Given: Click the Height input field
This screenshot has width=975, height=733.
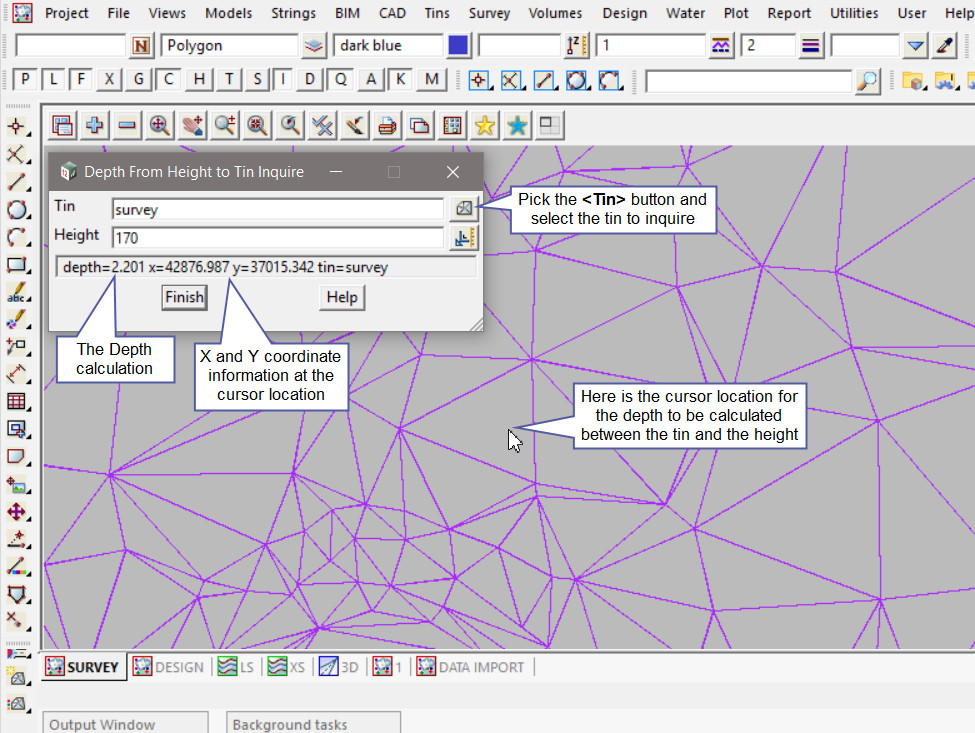Looking at the screenshot, I should click(x=277, y=238).
